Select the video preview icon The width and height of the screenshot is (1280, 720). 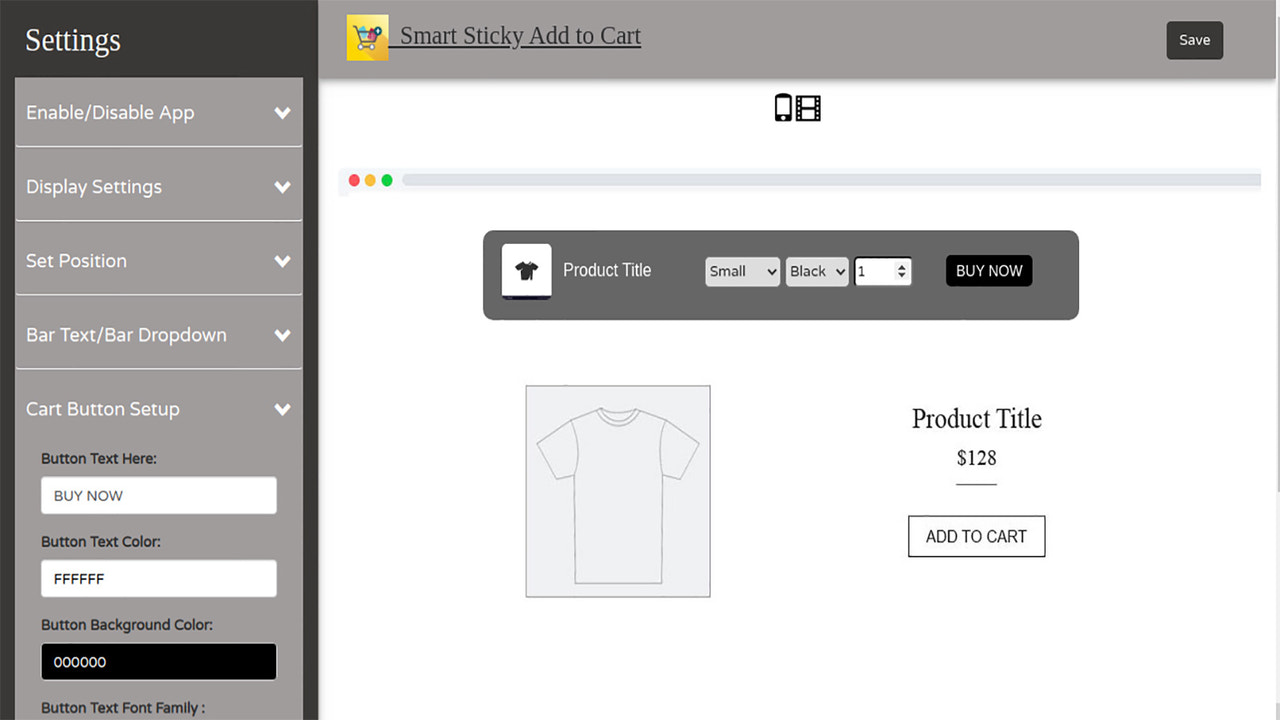point(808,107)
